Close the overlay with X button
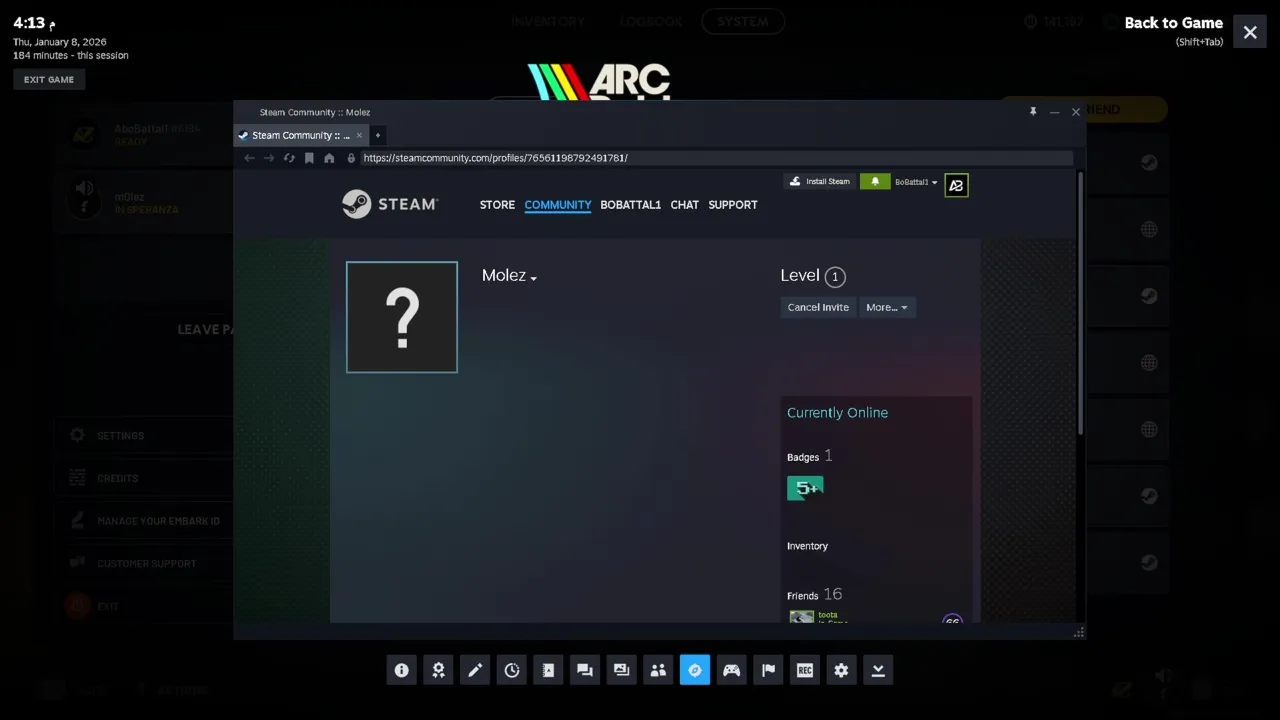 tap(1250, 32)
